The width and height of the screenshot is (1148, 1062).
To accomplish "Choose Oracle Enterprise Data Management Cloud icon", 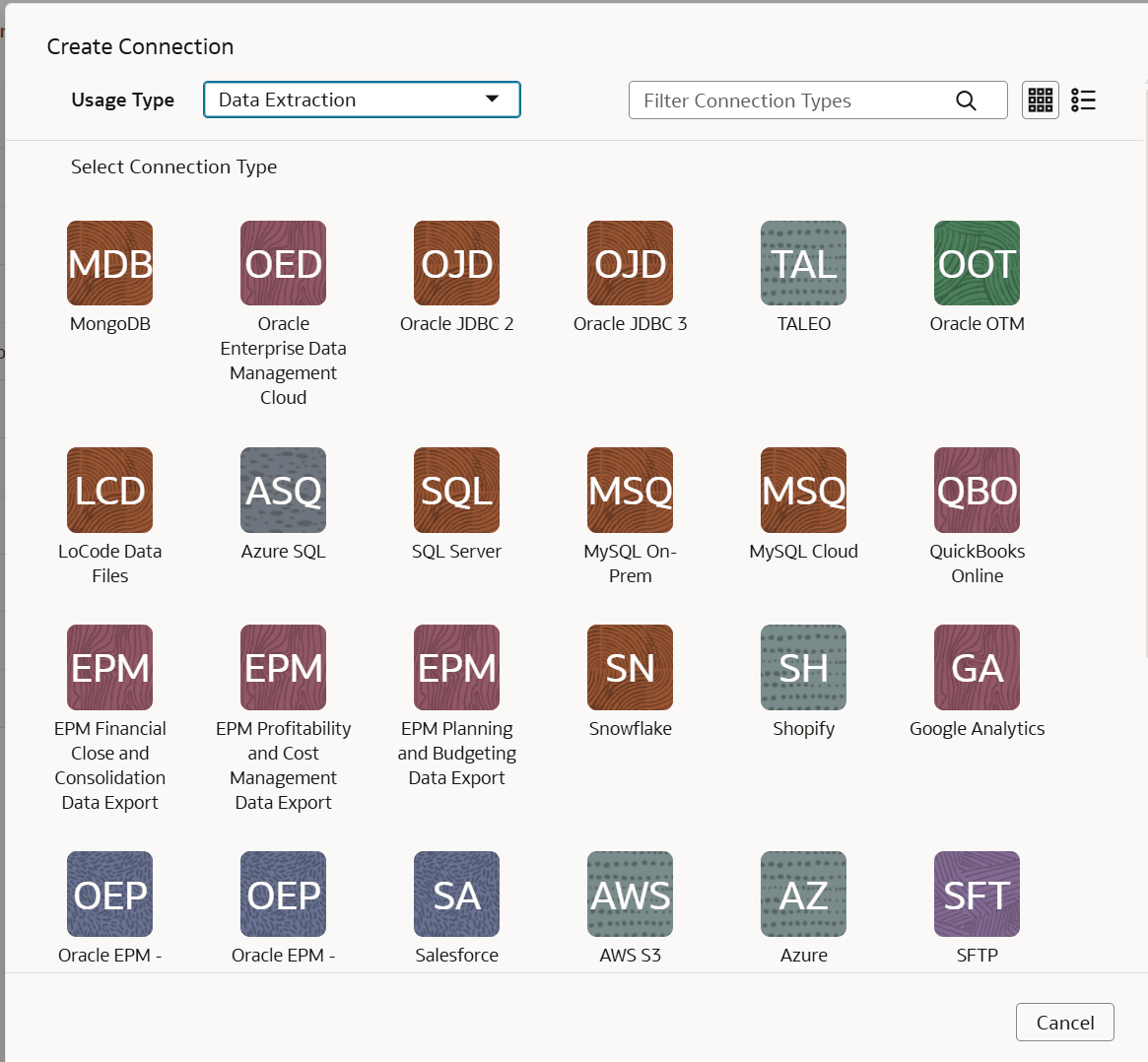I will (284, 263).
